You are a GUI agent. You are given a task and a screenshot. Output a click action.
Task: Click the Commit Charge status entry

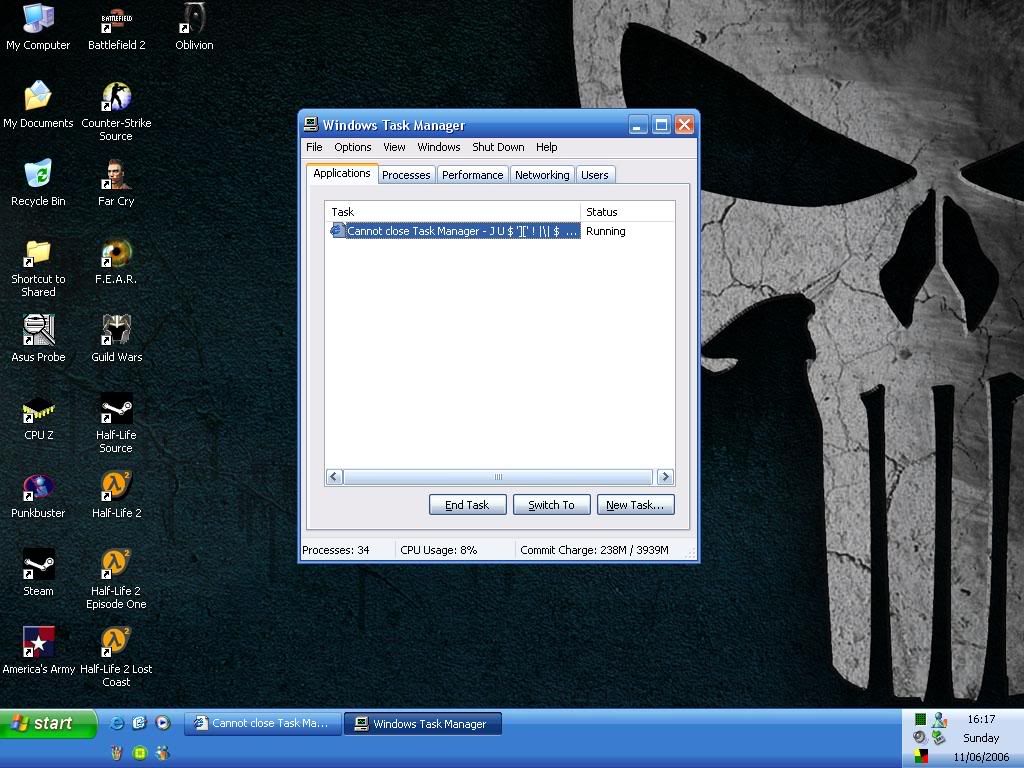click(594, 550)
